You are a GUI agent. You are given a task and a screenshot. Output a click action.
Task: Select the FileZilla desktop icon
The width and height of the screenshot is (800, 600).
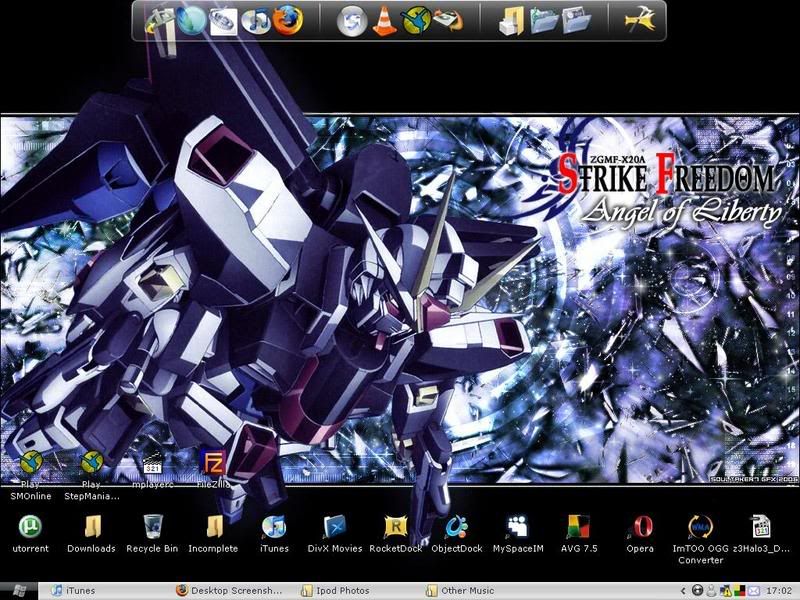(x=213, y=469)
